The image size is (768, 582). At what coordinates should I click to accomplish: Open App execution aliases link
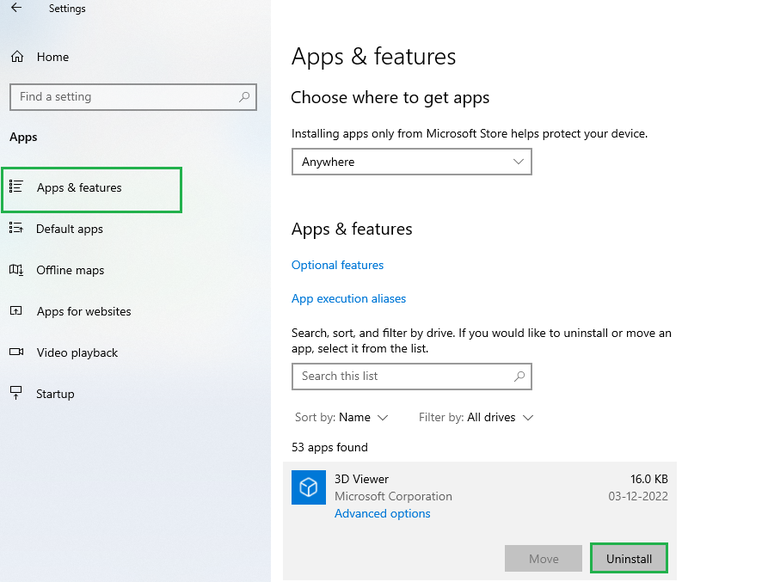point(348,299)
